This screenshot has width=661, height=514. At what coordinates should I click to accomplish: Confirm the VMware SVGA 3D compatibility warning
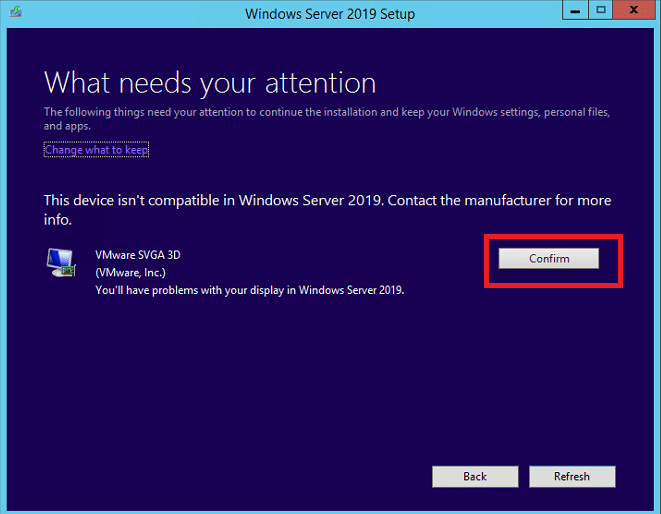coord(548,258)
